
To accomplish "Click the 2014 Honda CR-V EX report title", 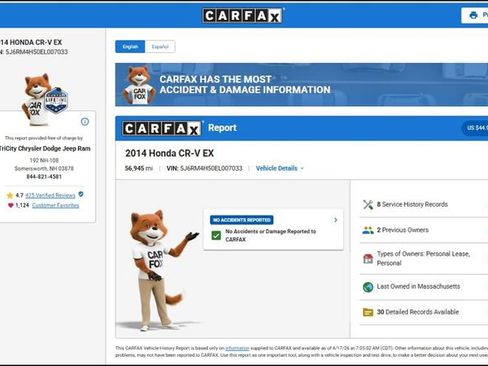I will coord(169,153).
